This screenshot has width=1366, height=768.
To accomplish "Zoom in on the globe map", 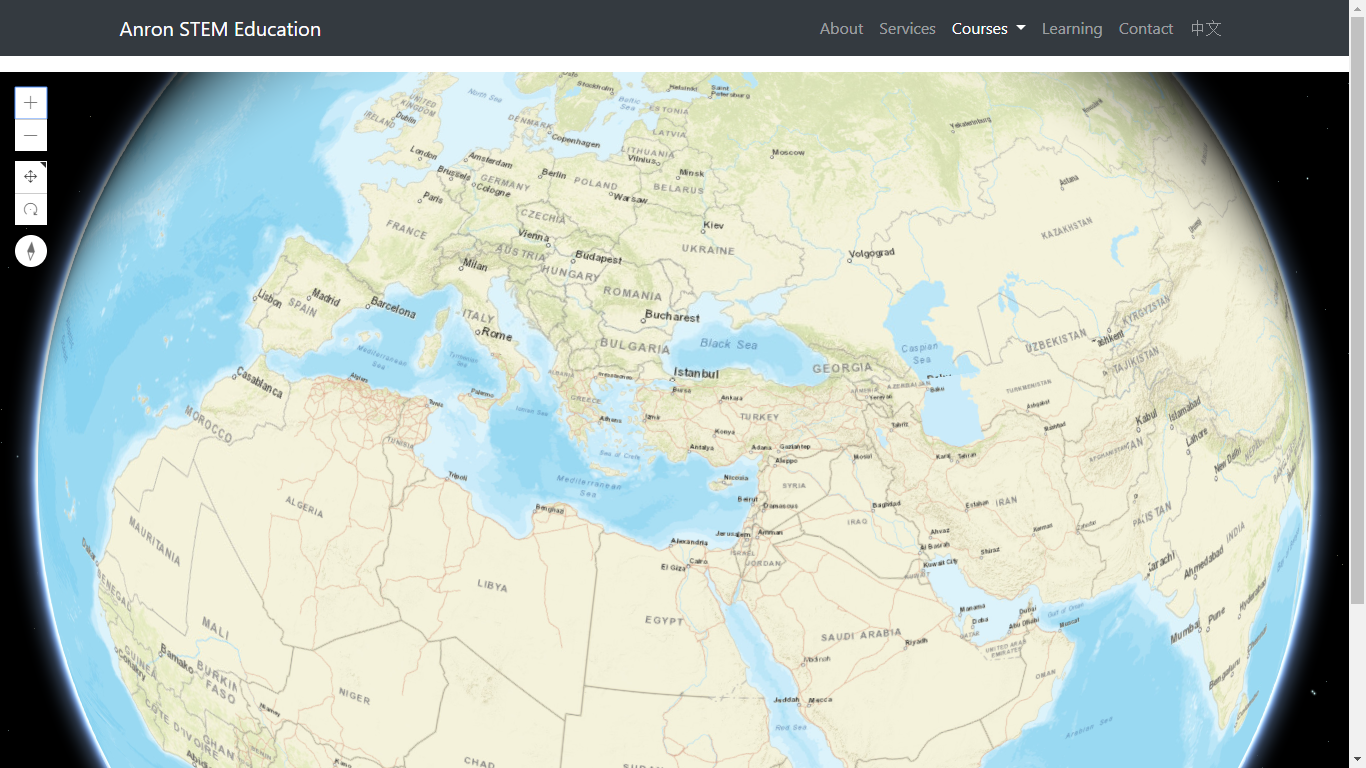I will [x=31, y=103].
